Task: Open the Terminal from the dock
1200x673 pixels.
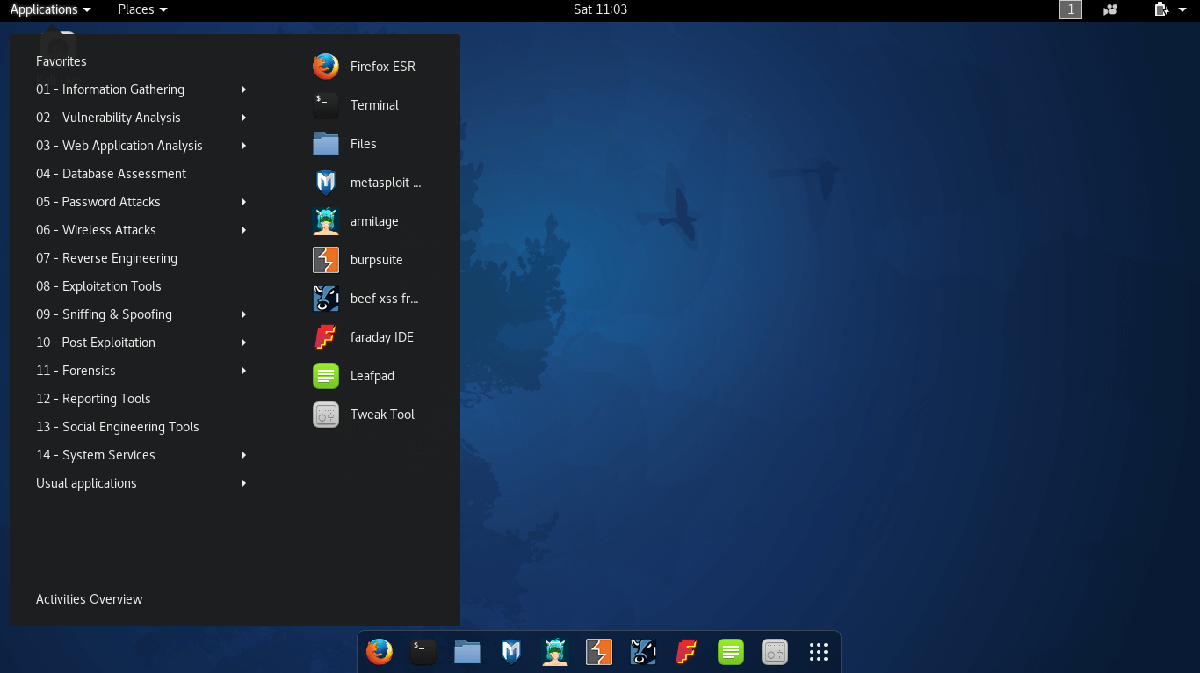Action: [423, 651]
